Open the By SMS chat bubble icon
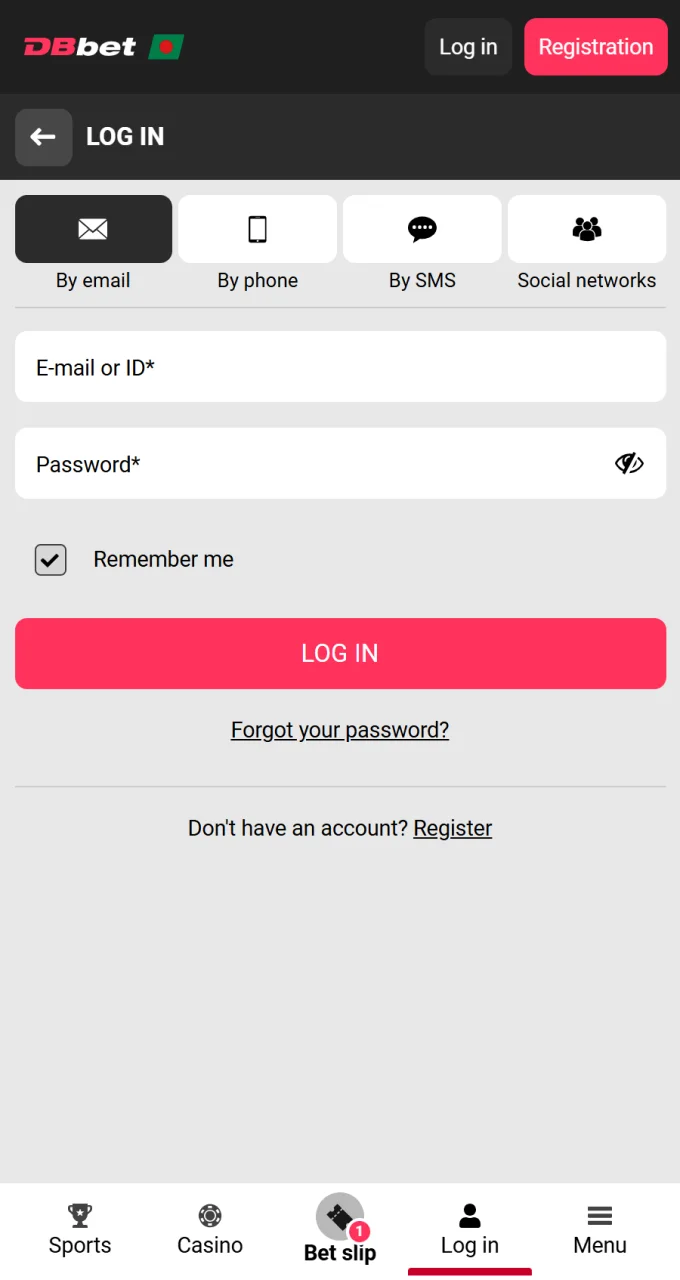The height and width of the screenshot is (1280, 680). click(x=422, y=228)
